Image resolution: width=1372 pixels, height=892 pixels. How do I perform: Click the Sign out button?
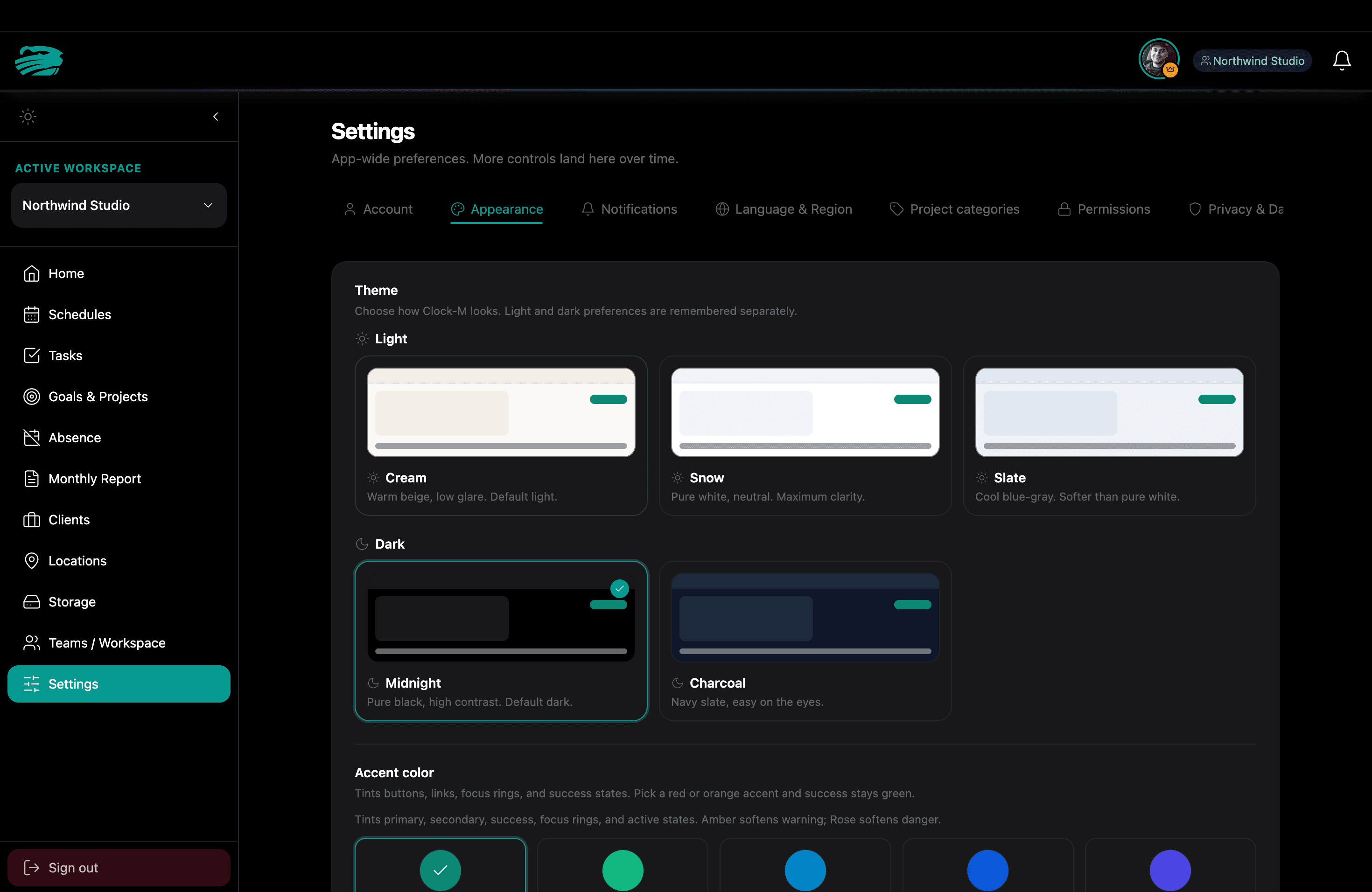119,867
